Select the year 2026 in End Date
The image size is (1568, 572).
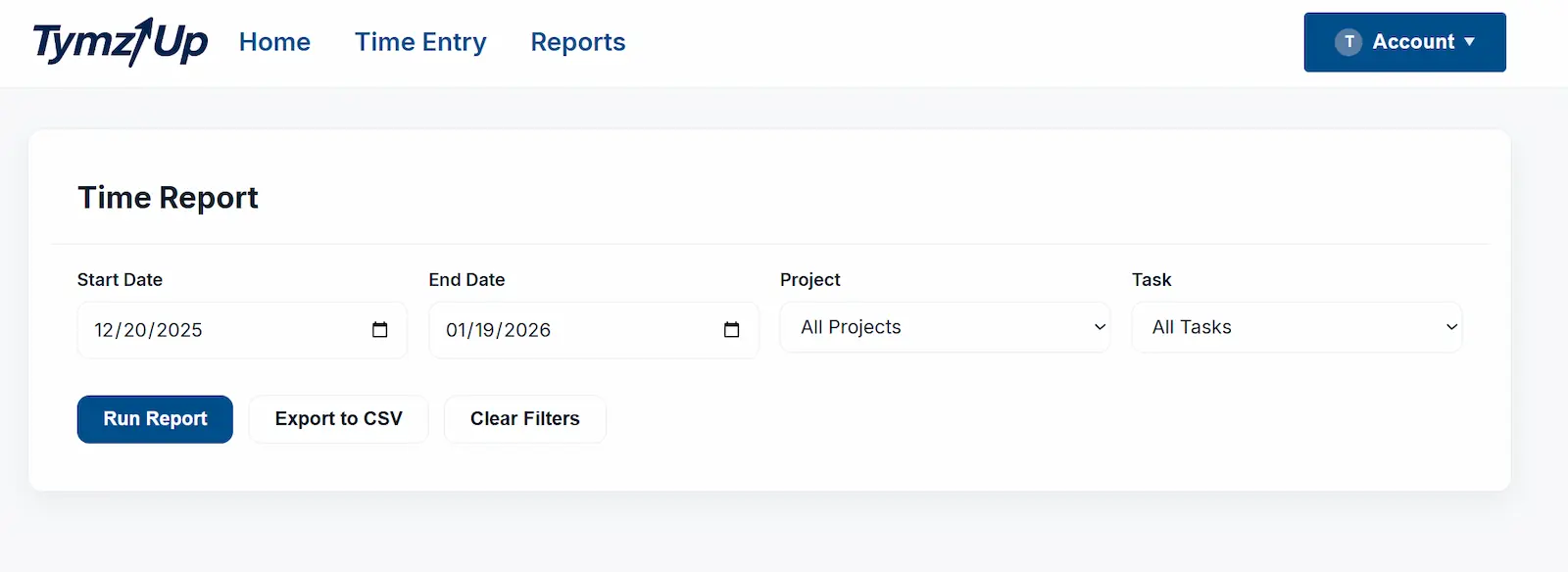(x=528, y=330)
